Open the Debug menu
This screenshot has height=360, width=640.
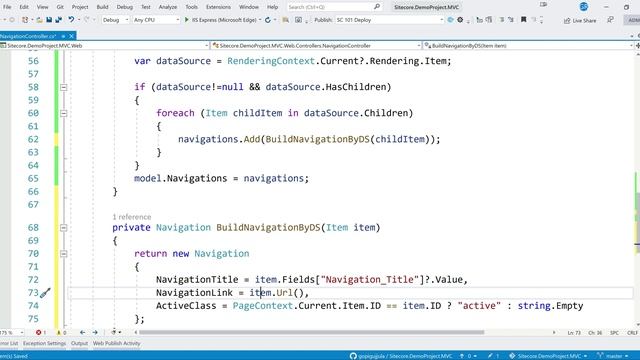124,7
